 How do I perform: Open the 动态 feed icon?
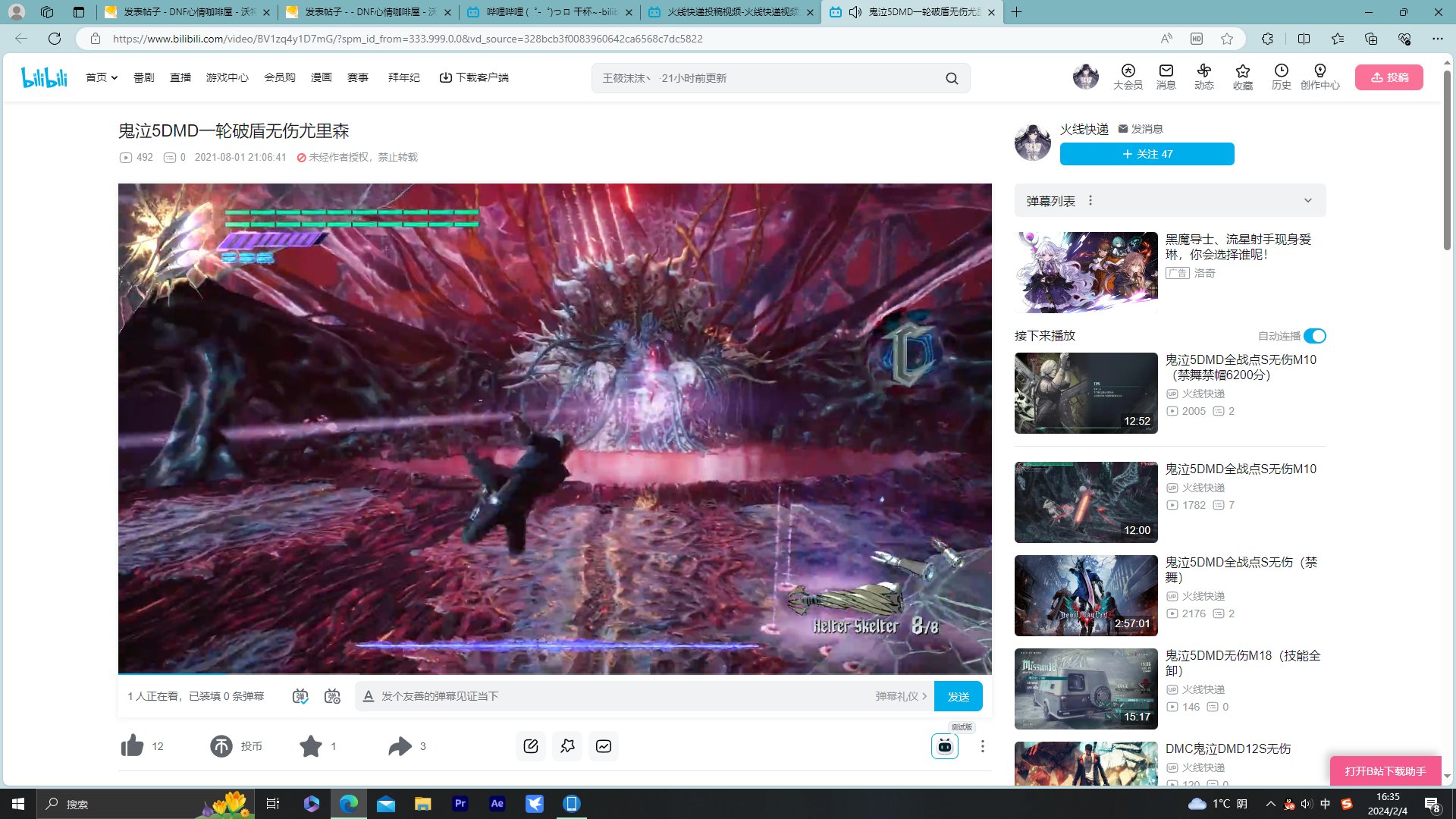click(1204, 77)
